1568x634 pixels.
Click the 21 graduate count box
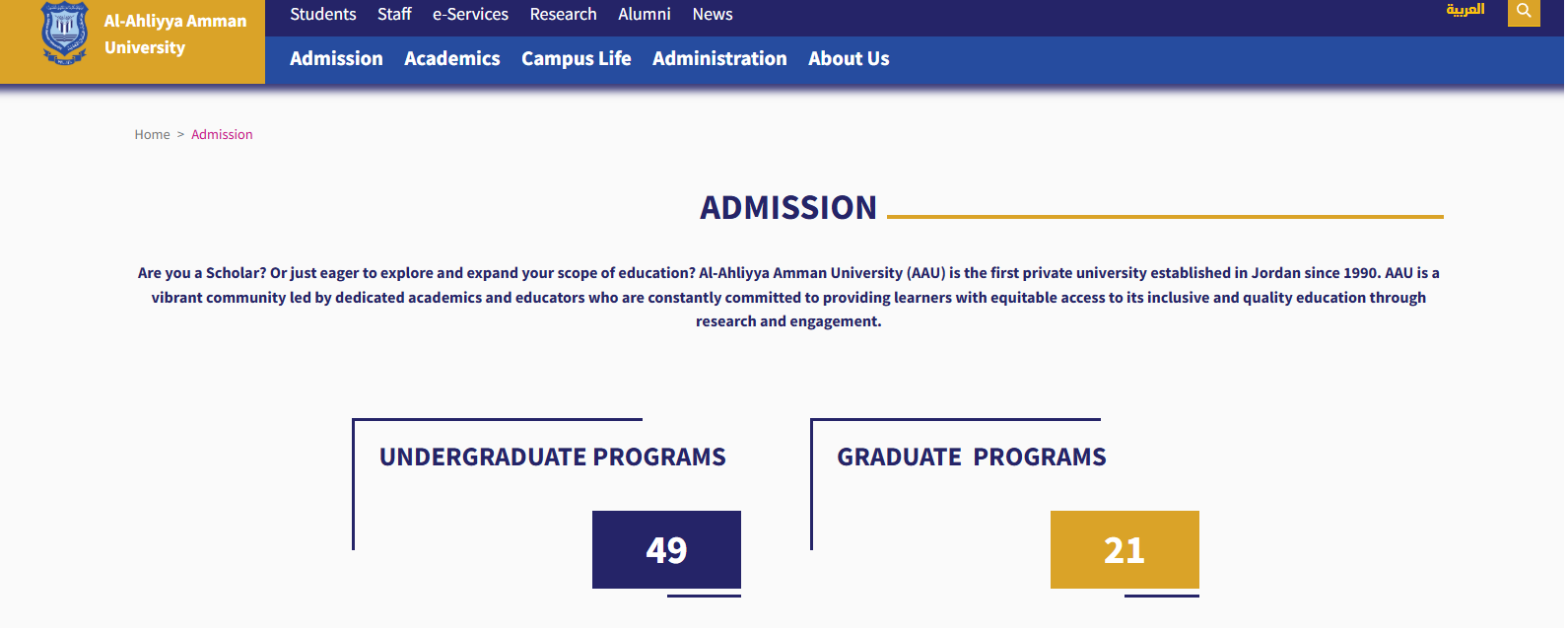[x=1125, y=549]
